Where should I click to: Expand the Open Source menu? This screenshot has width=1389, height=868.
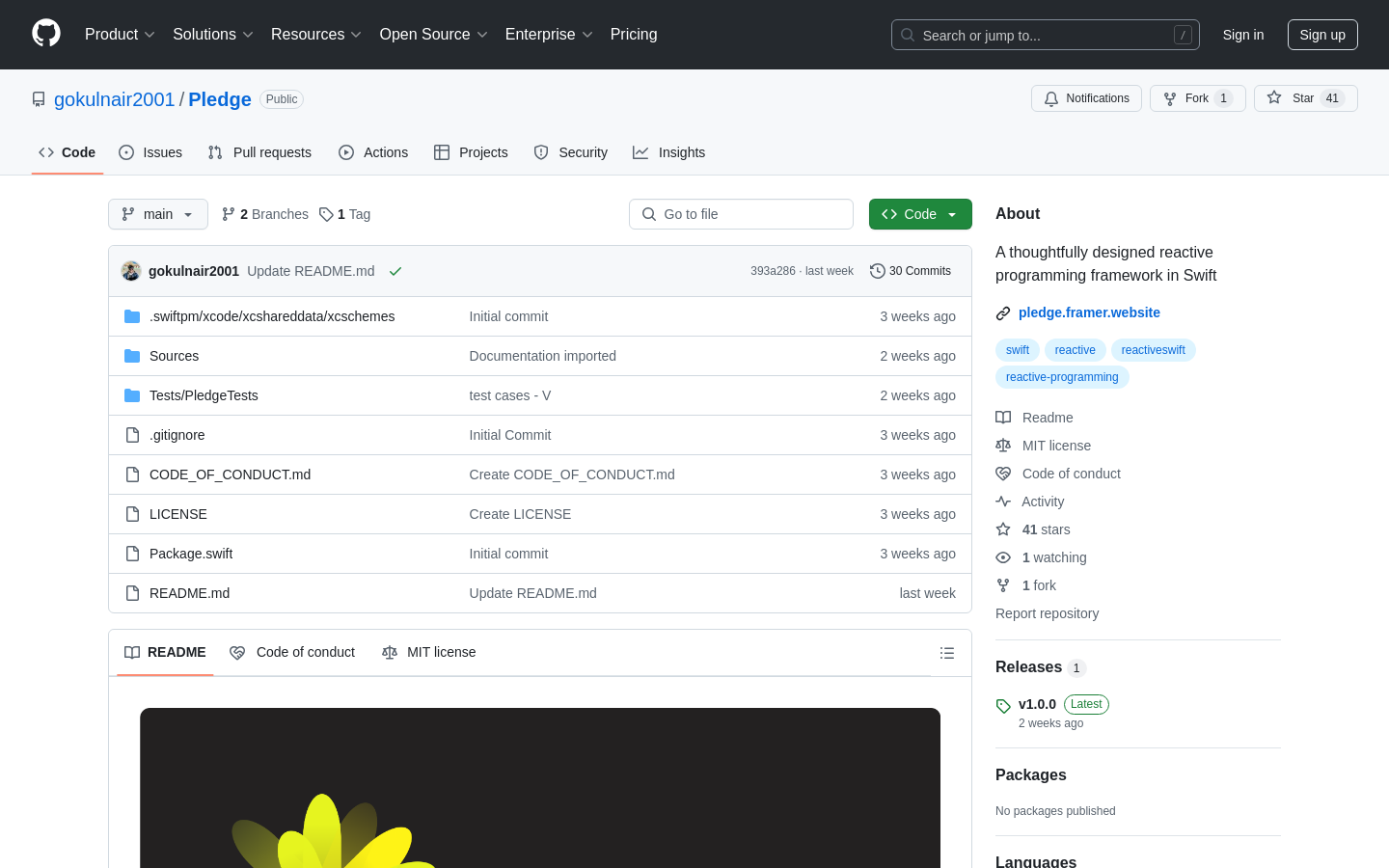tap(434, 35)
